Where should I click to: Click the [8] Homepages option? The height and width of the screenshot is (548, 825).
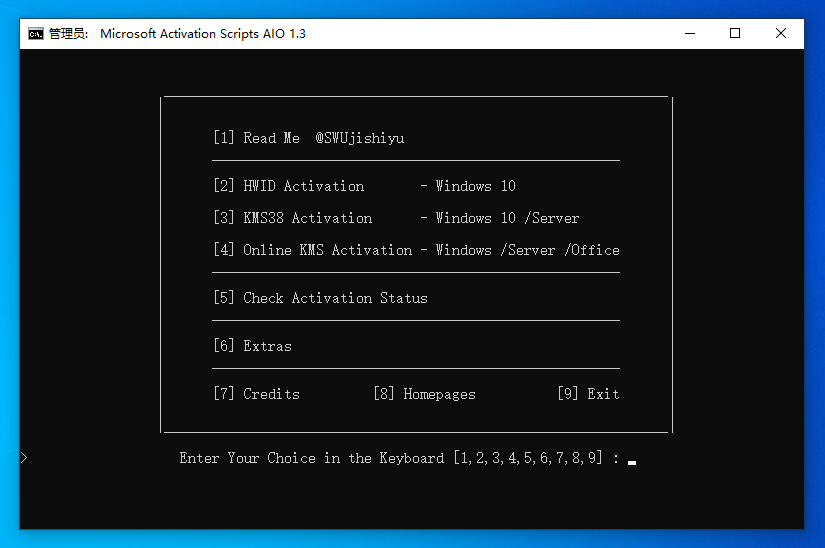(425, 393)
